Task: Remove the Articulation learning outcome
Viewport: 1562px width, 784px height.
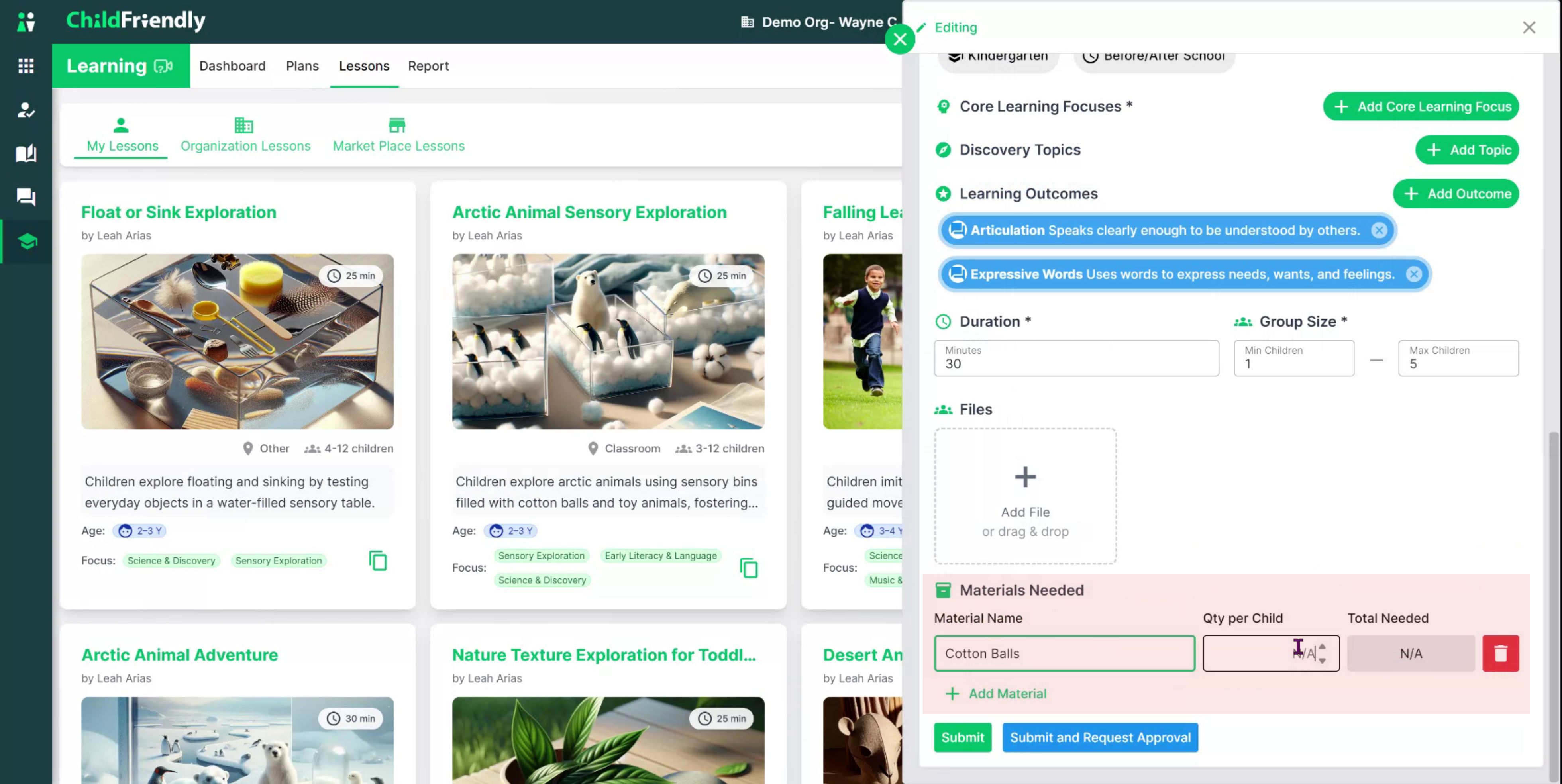Action: 1379,230
